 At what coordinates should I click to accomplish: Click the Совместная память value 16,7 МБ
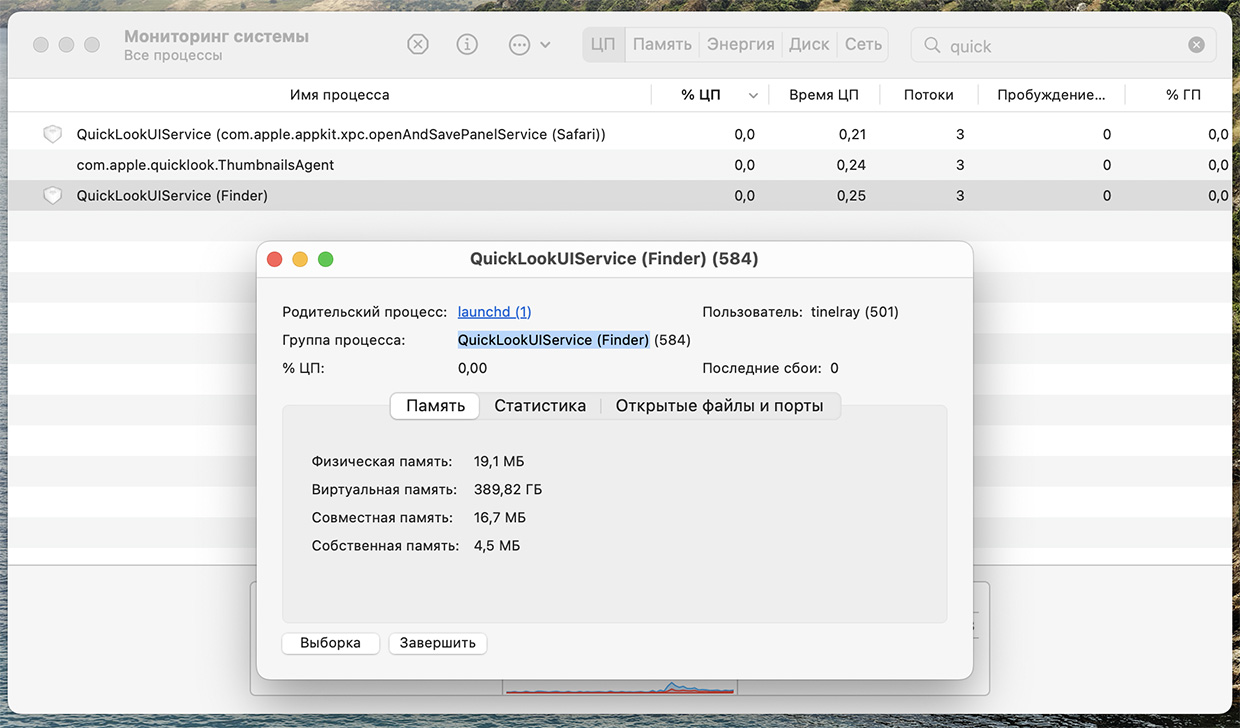[500, 518]
